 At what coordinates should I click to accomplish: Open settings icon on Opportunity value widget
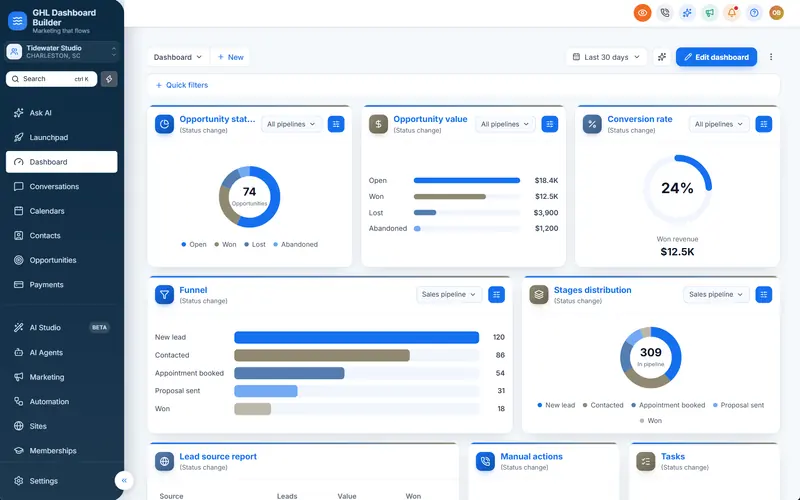pos(549,124)
